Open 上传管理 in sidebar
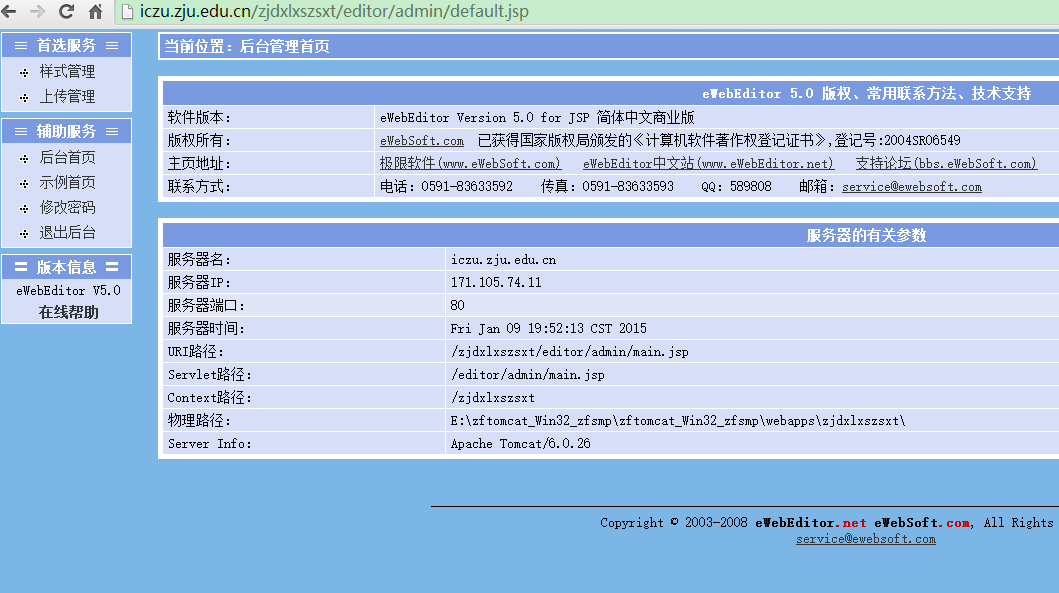This screenshot has height=593, width=1059. click(67, 97)
